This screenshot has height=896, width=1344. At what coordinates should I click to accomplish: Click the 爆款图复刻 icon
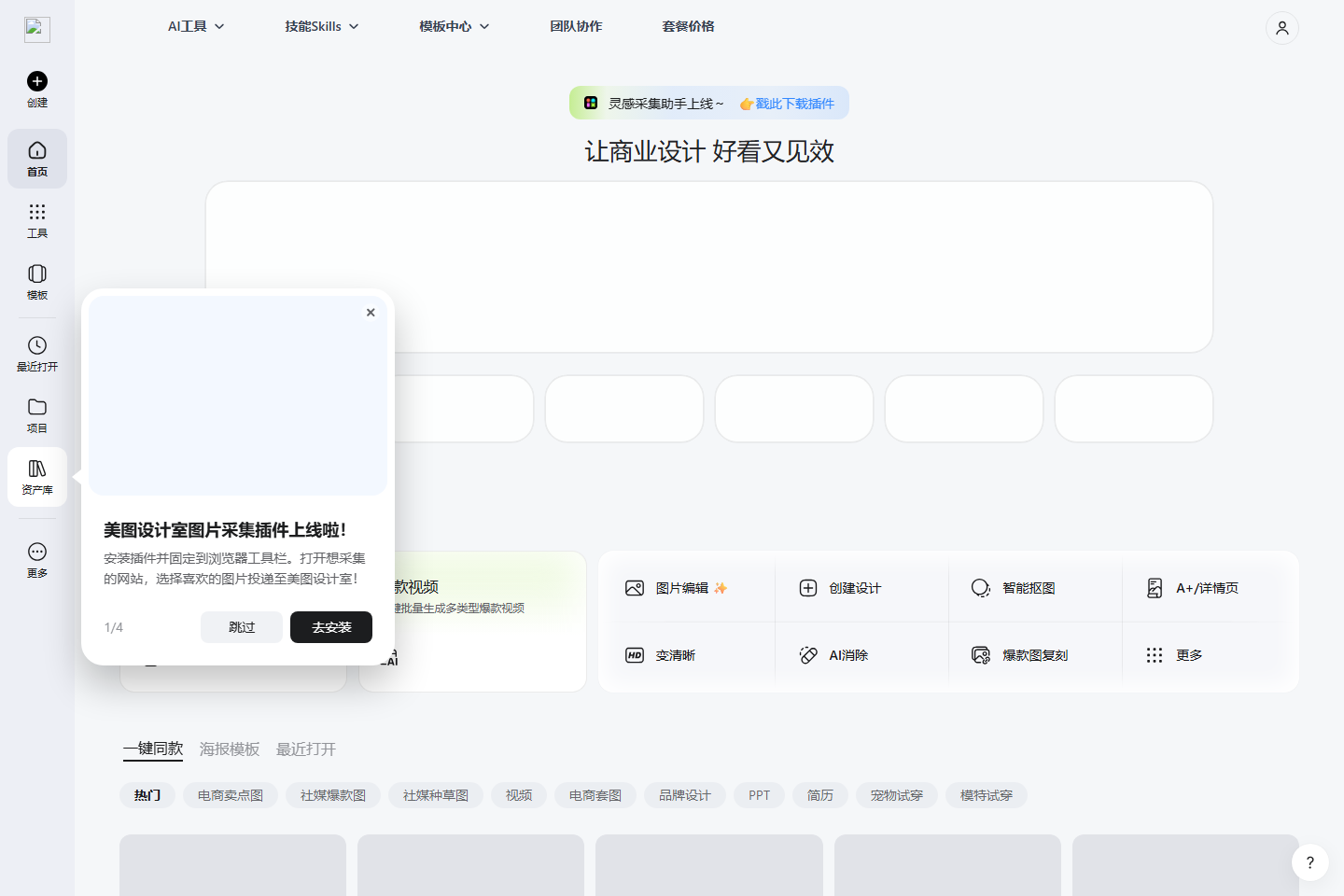tap(981, 655)
